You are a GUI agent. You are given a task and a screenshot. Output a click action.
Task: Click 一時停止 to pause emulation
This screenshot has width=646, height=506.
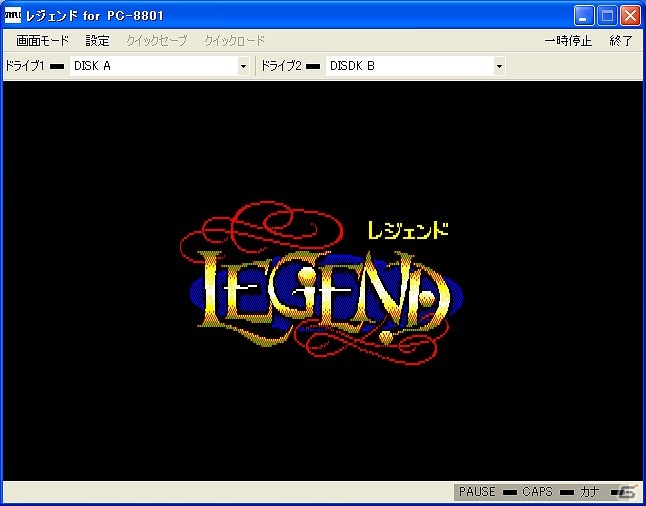click(x=569, y=41)
